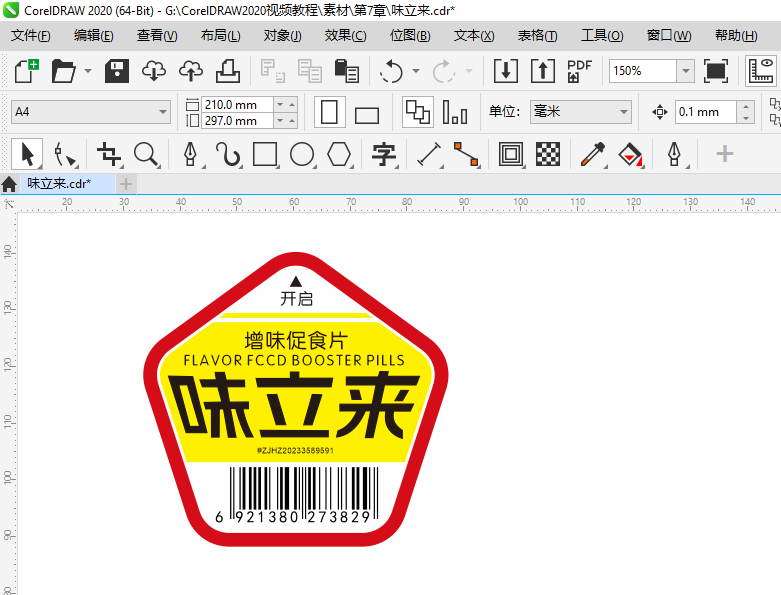Select the Interactive fill tool

630,154
